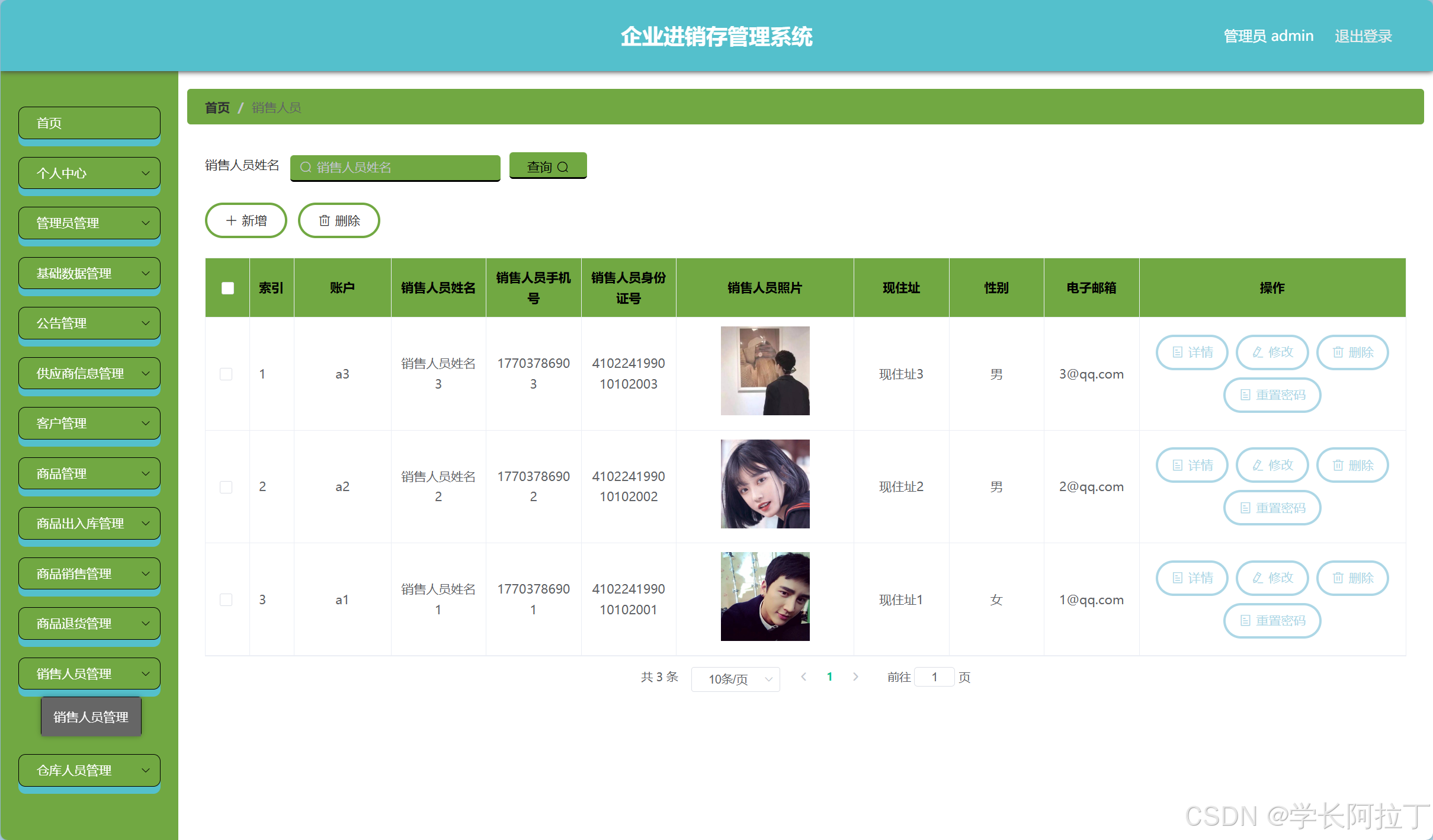Click trash 删除 for account a1 row
Screen dimensions: 1433x840
pyautogui.click(x=1352, y=578)
